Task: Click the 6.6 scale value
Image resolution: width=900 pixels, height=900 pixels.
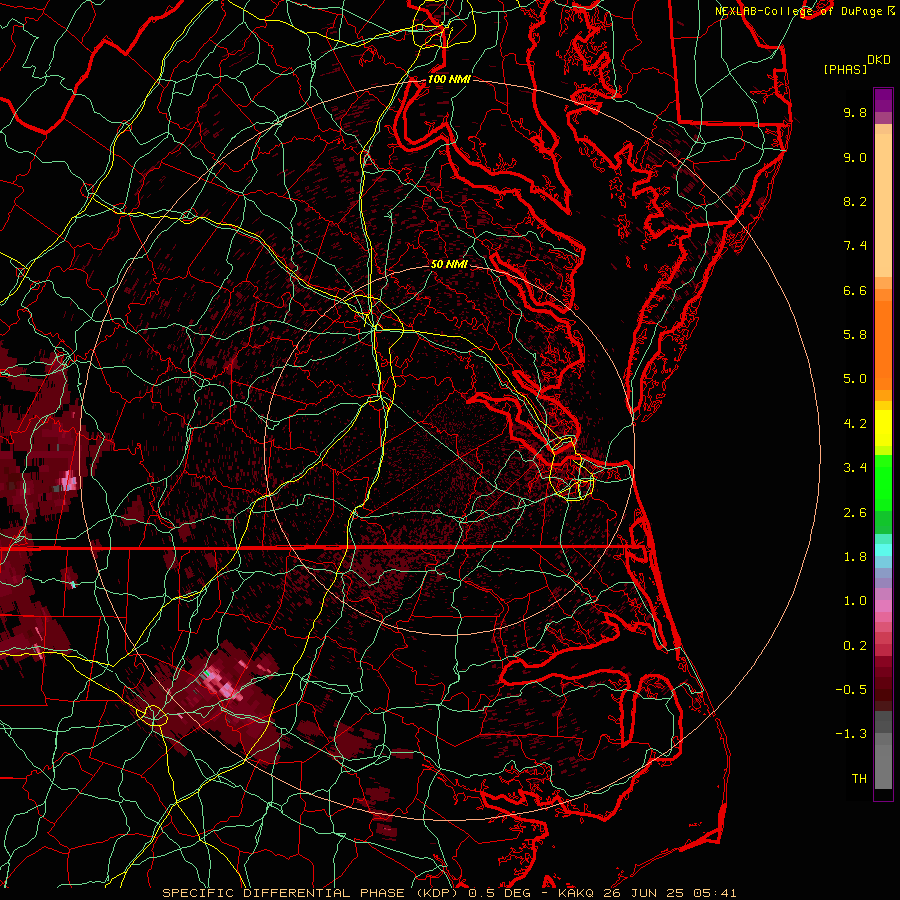Action: coord(855,290)
